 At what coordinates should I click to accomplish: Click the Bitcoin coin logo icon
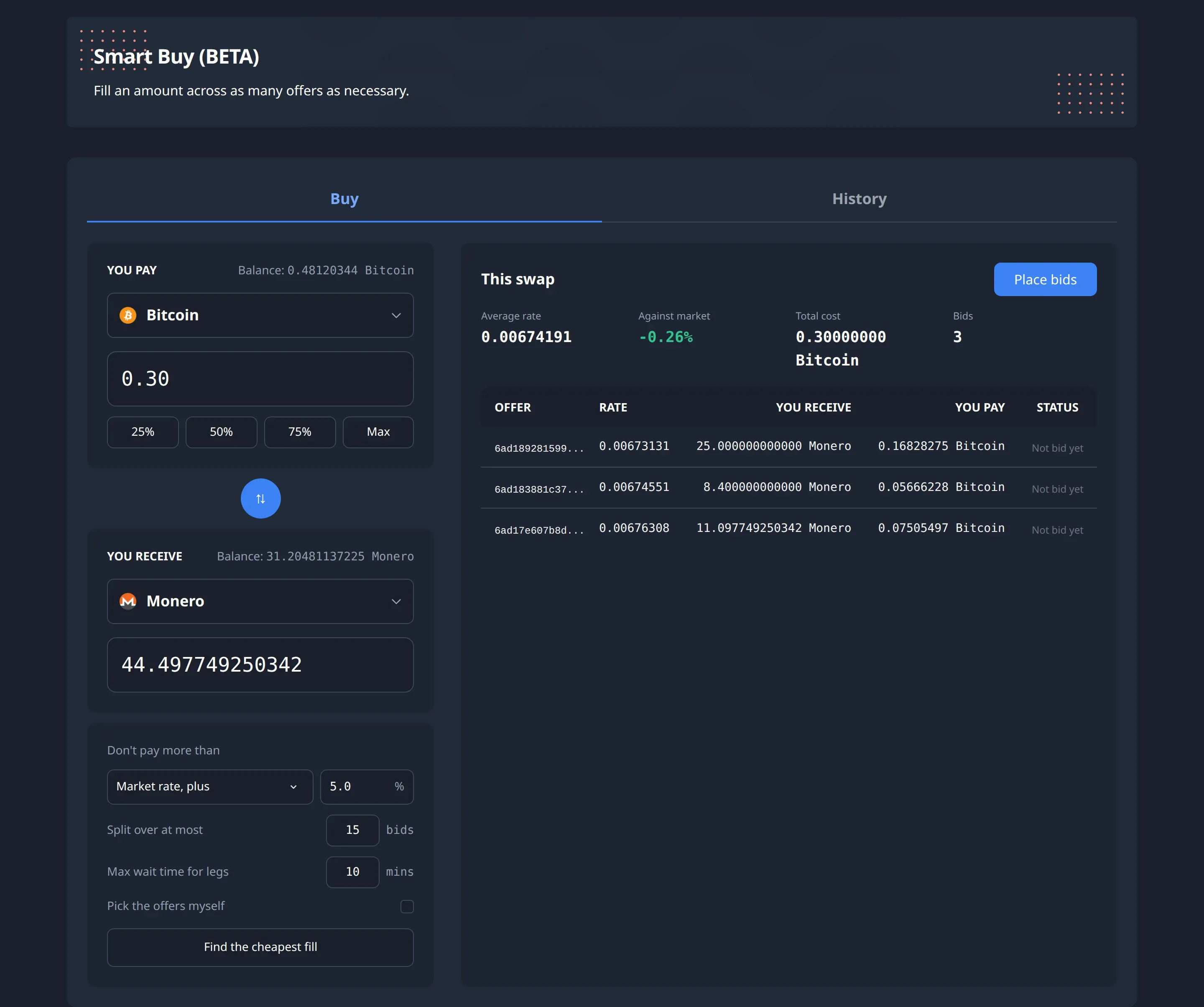click(128, 315)
